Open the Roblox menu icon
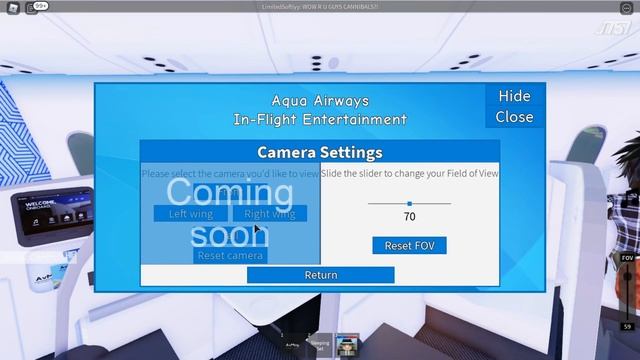 coord(13,8)
